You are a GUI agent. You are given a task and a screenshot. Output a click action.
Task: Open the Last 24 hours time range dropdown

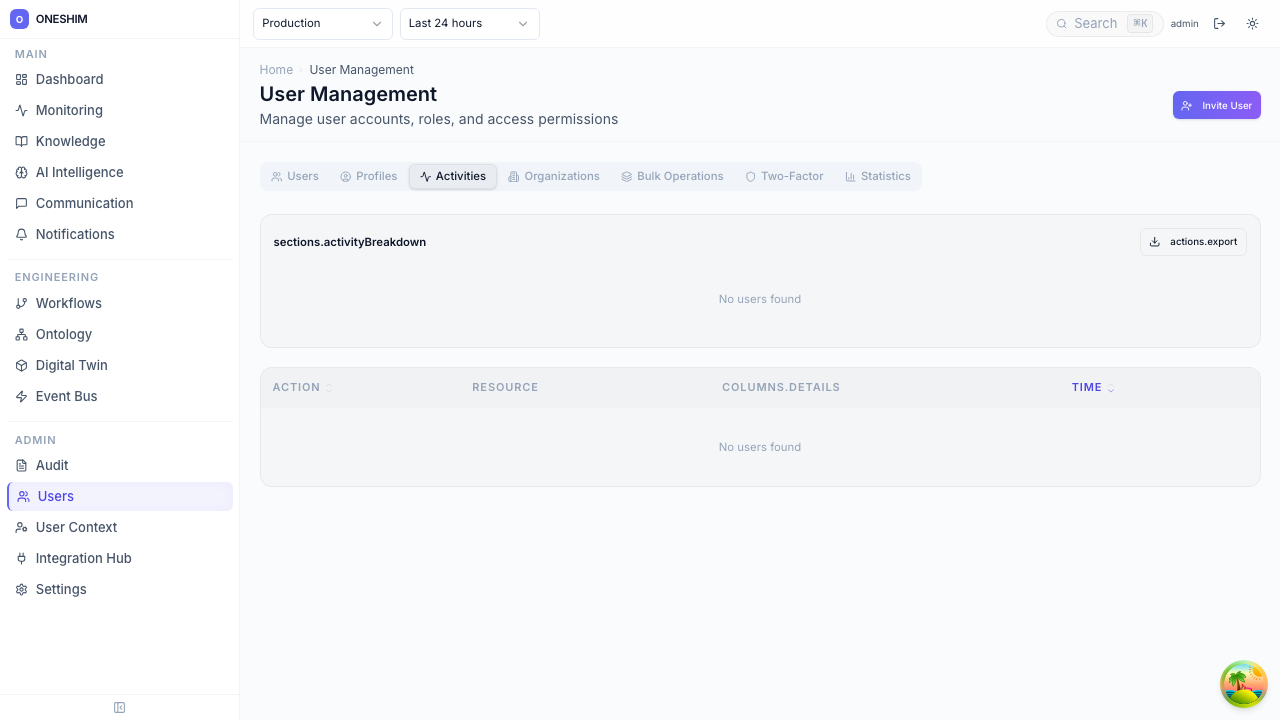(469, 24)
